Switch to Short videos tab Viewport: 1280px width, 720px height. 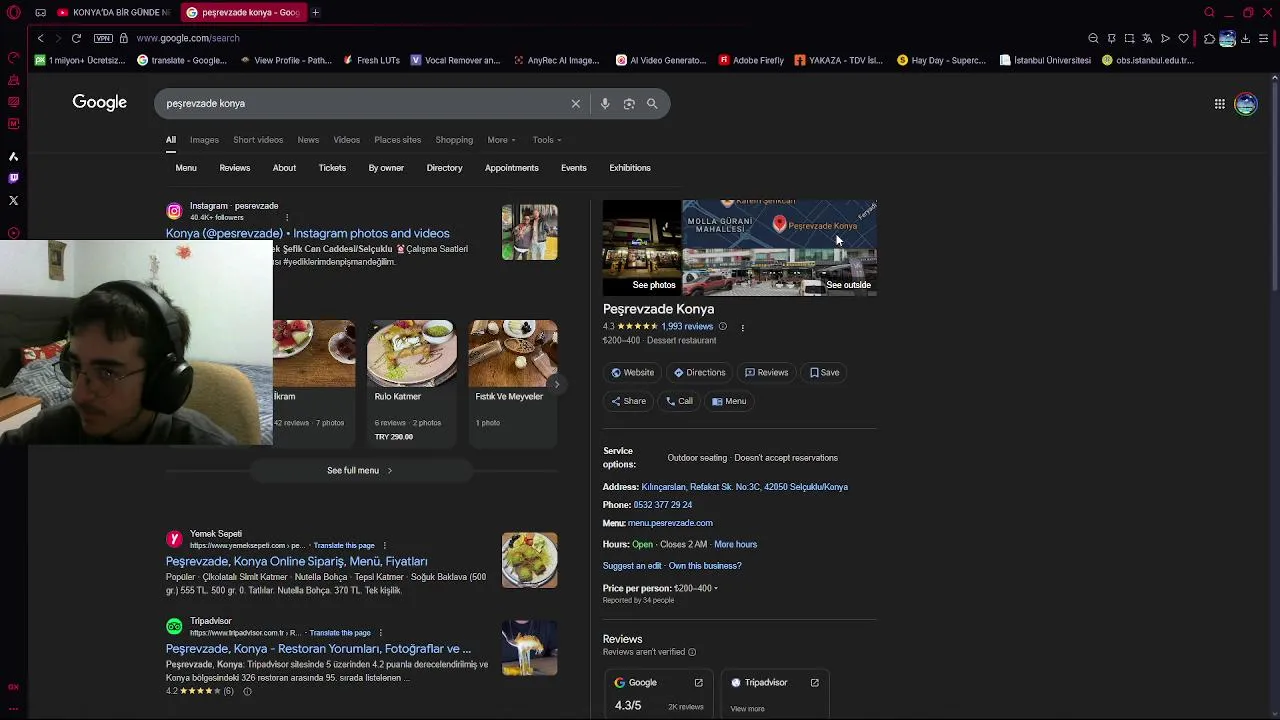pyautogui.click(x=258, y=140)
